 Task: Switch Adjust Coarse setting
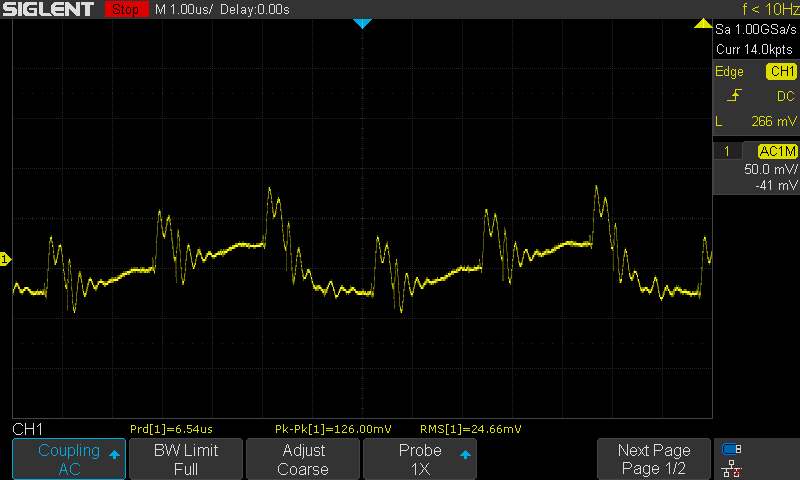(x=303, y=459)
